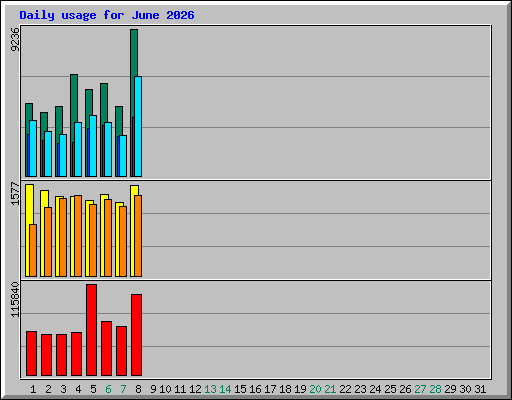Click day 9 on the x-axis
Viewport: 512px width, 400px height.
[x=153, y=389]
